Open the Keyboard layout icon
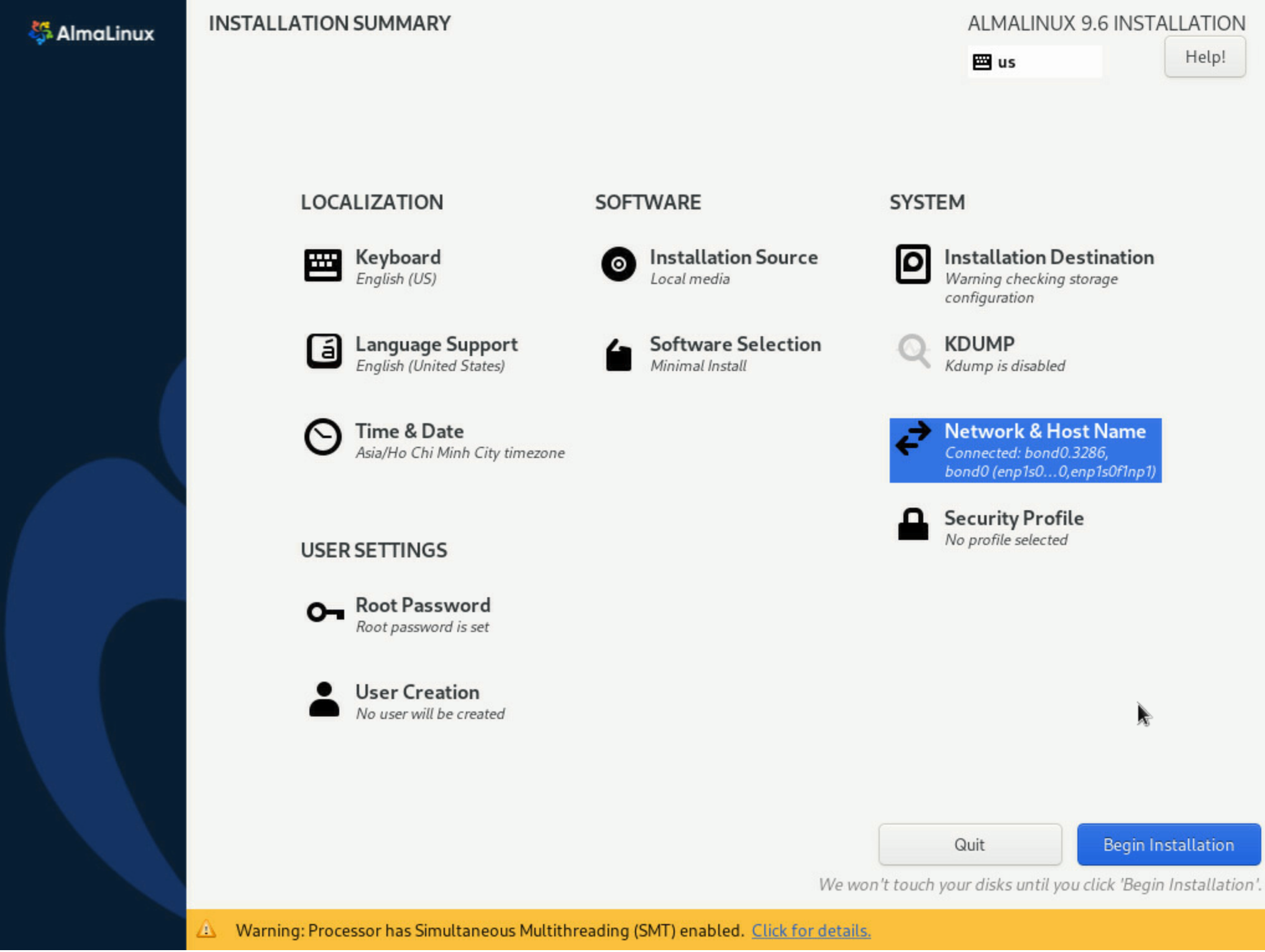 [322, 265]
